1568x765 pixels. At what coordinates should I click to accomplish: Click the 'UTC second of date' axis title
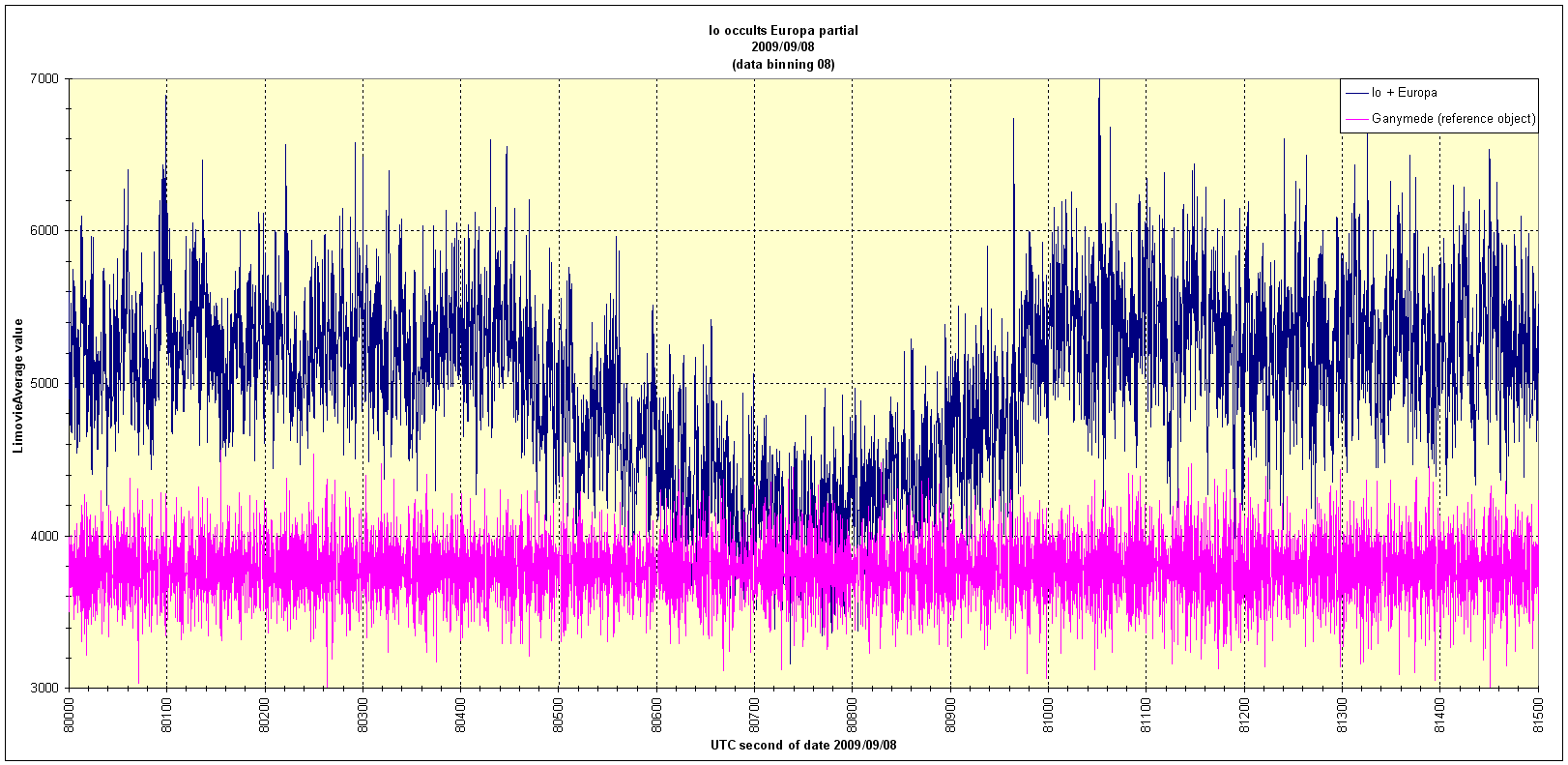tap(803, 746)
